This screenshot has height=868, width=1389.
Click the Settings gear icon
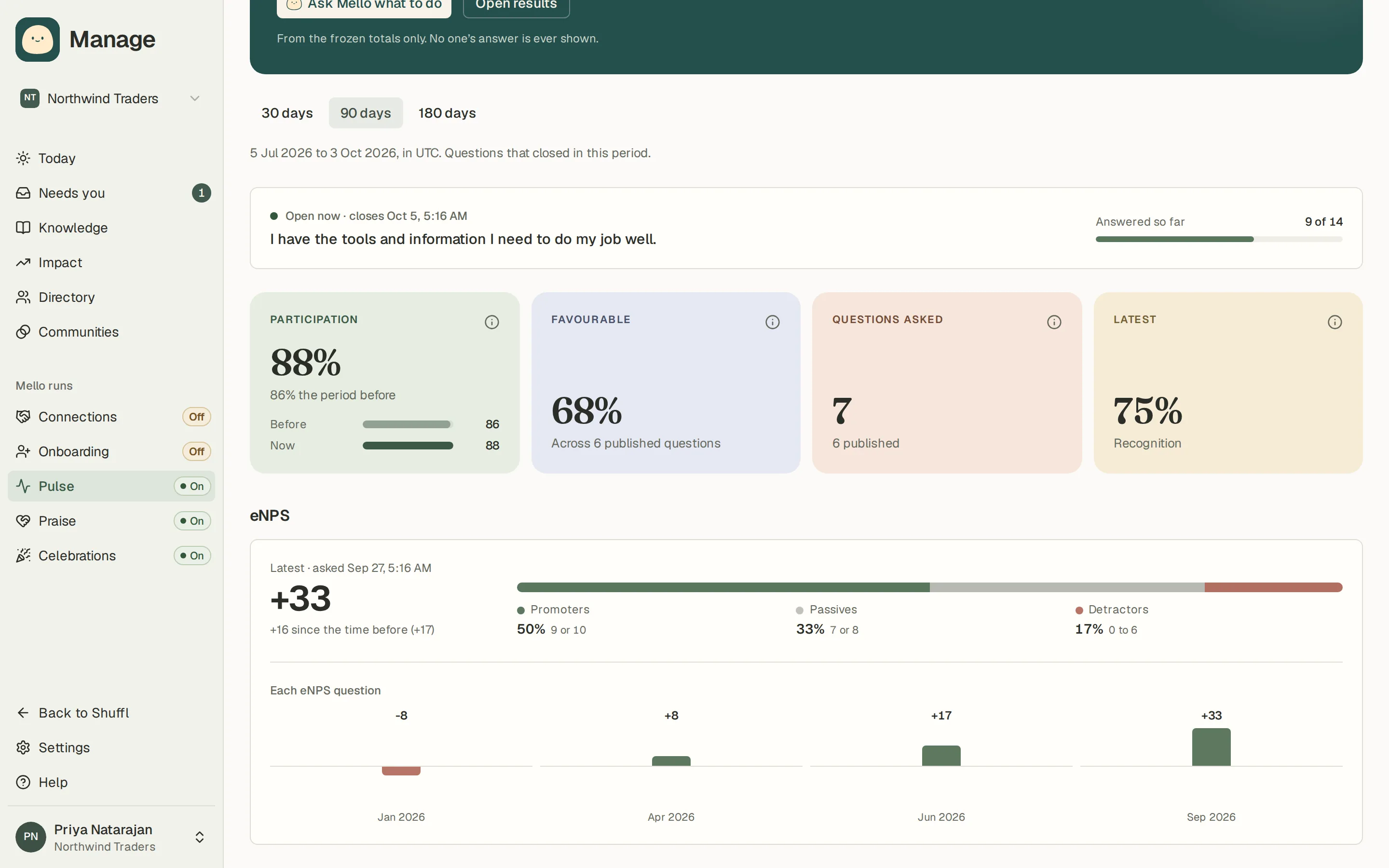(x=23, y=747)
